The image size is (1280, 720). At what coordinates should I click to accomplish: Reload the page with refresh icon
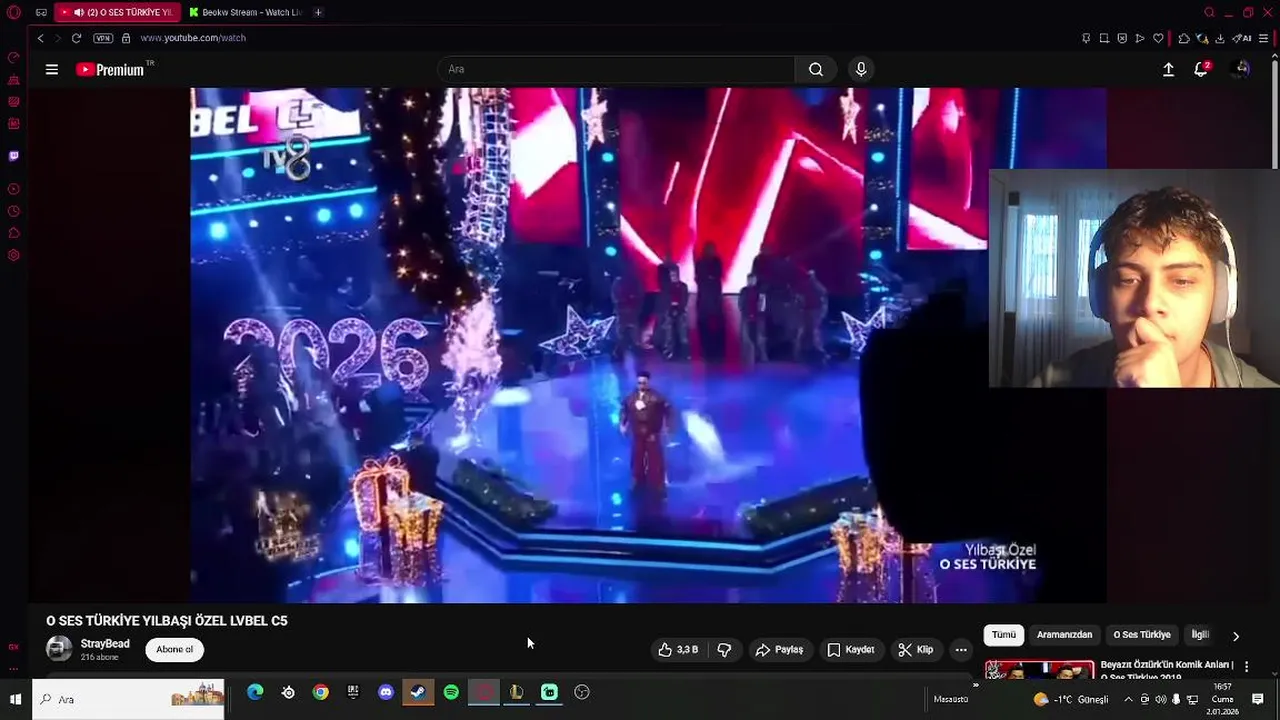[x=76, y=38]
